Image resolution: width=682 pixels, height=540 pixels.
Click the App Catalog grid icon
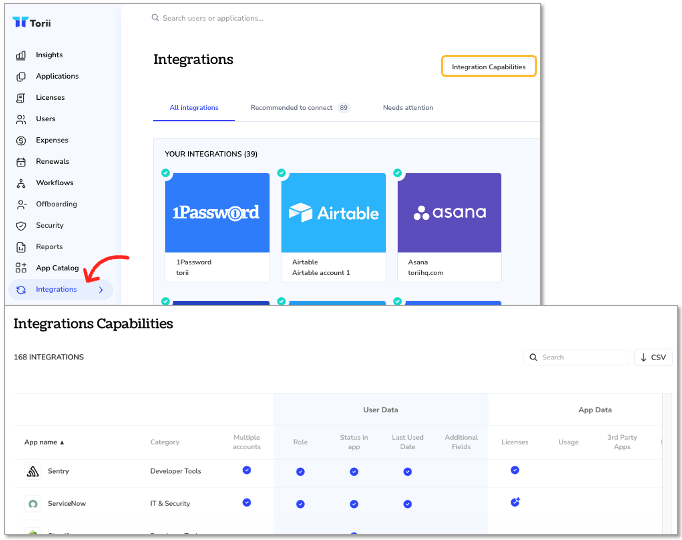coord(21,268)
